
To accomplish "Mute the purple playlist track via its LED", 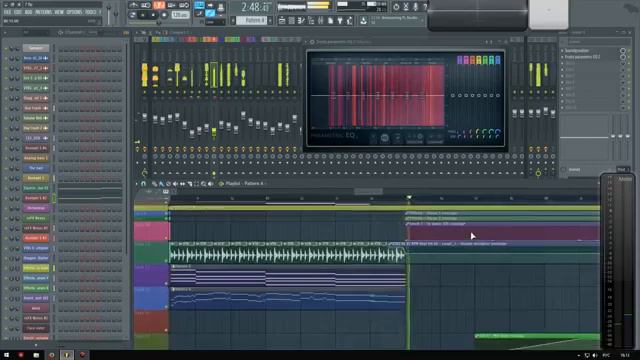I will tap(167, 283).
